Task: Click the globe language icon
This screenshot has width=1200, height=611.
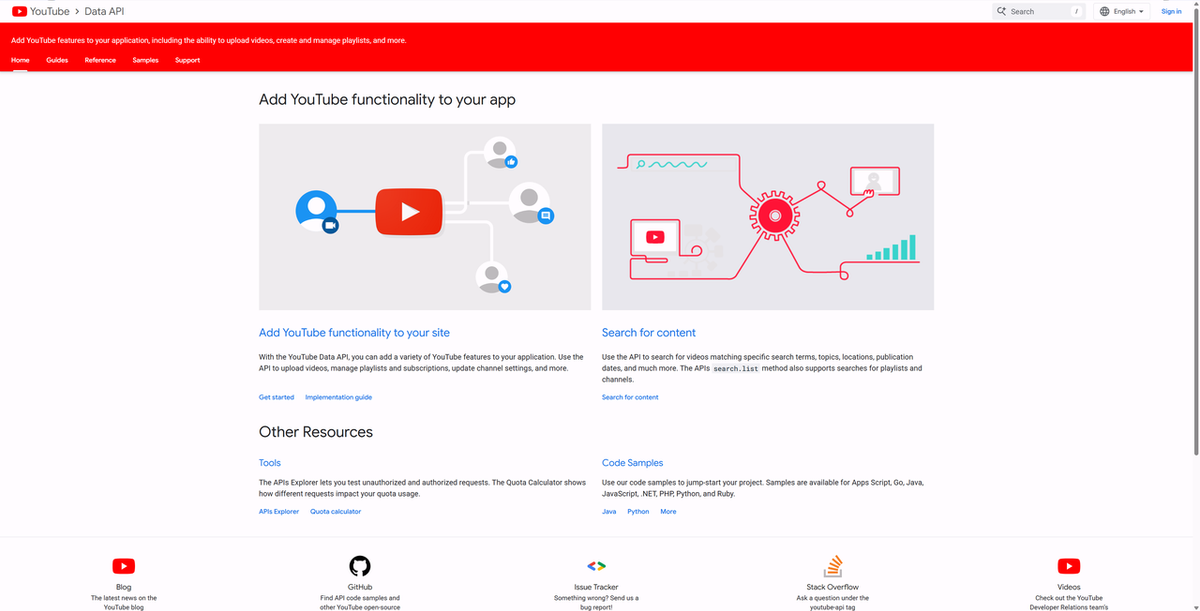Action: tap(1105, 11)
